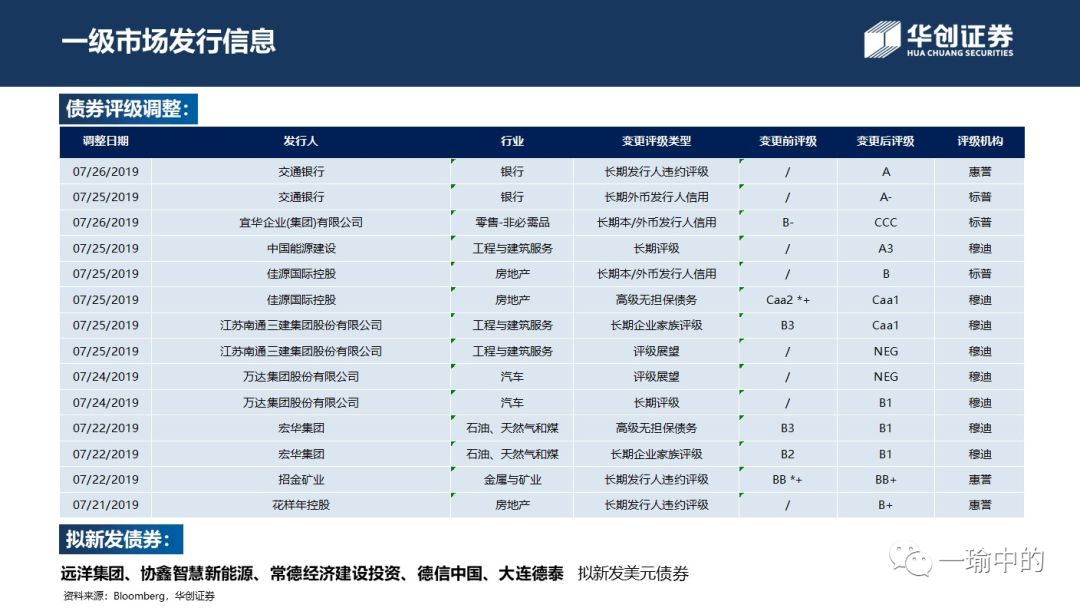Select the 零售-非必需品 industry cell
Screen dimensions: 1080x608
click(x=512, y=222)
